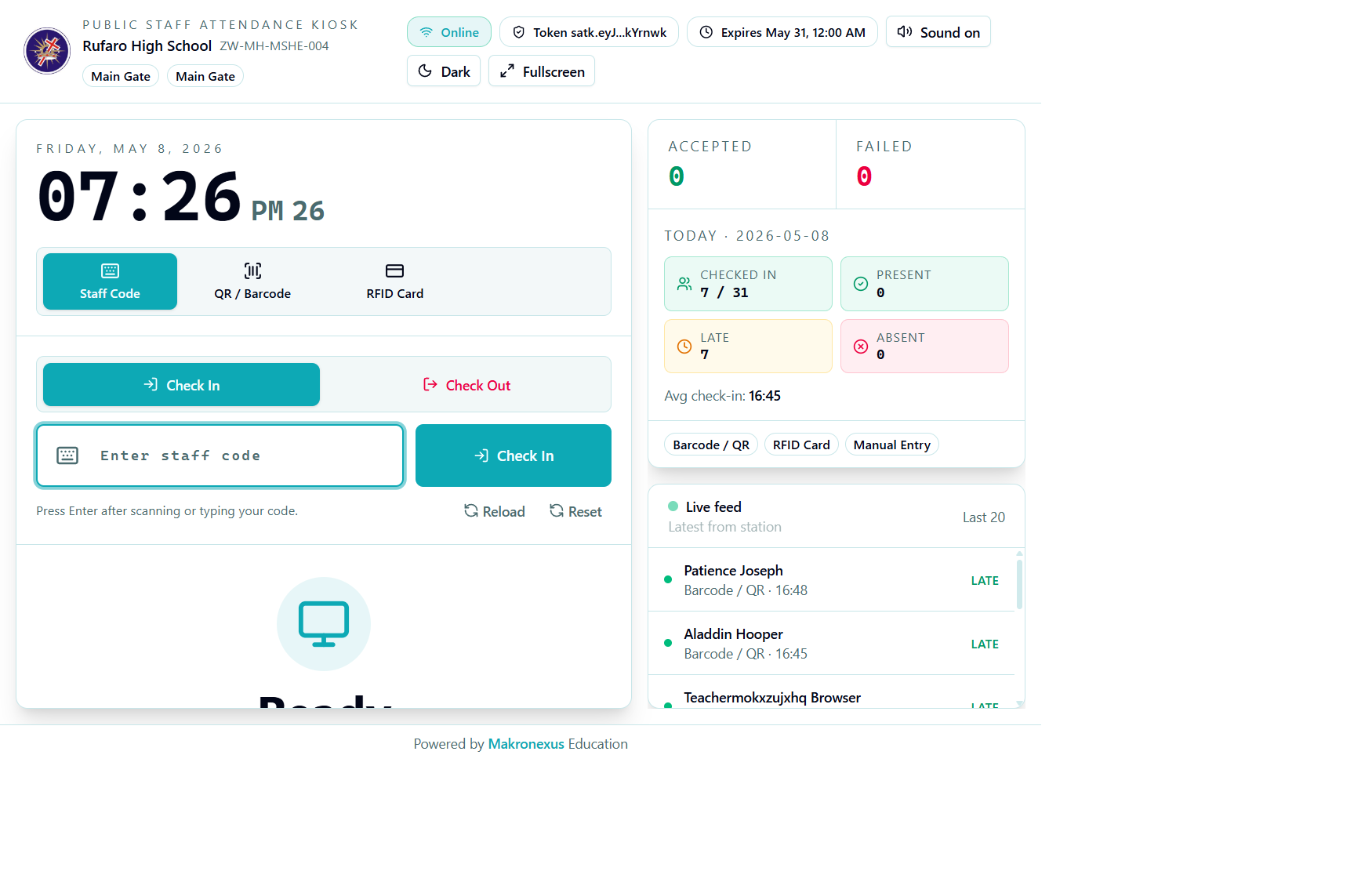Open the Makronexus link

point(526,744)
